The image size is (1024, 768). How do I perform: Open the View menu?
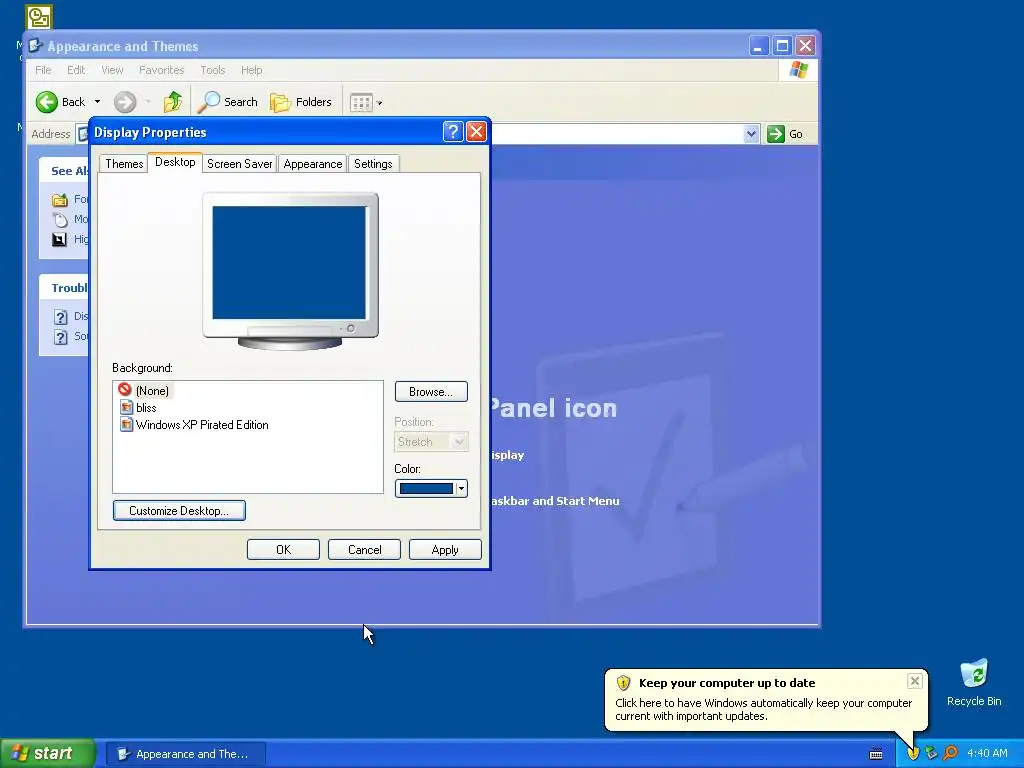[112, 70]
